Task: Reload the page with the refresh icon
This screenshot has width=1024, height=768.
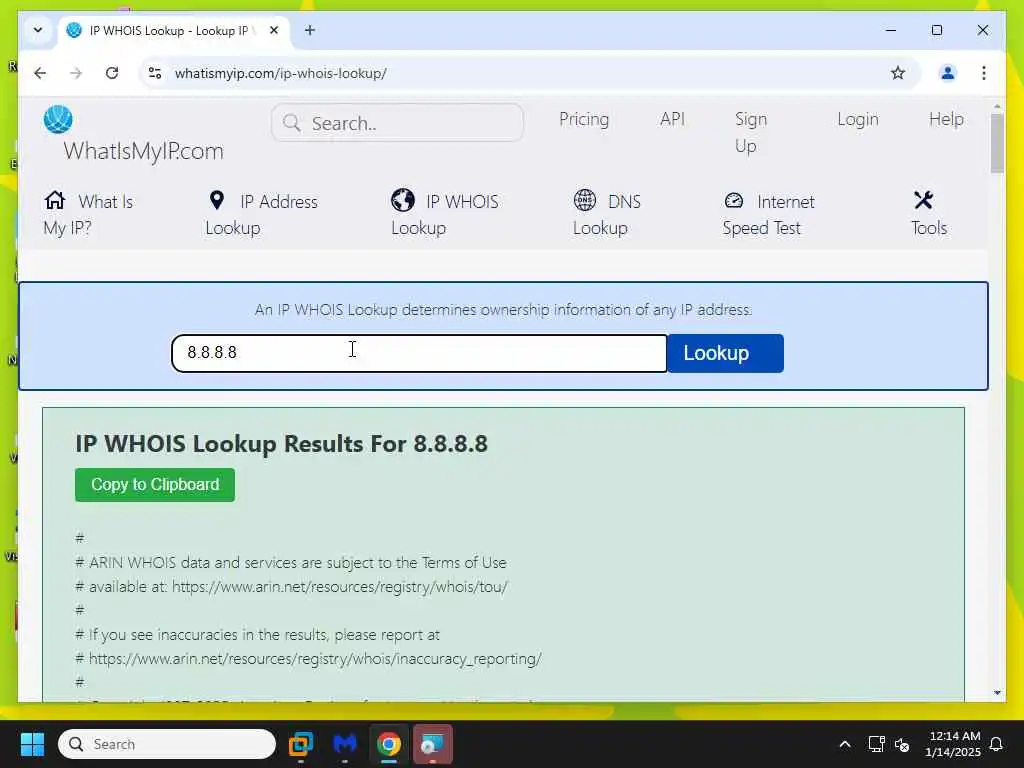Action: tap(112, 73)
